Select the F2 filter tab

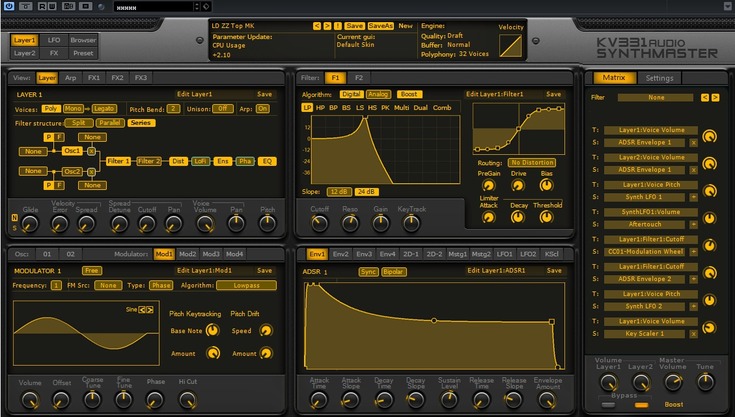359,78
